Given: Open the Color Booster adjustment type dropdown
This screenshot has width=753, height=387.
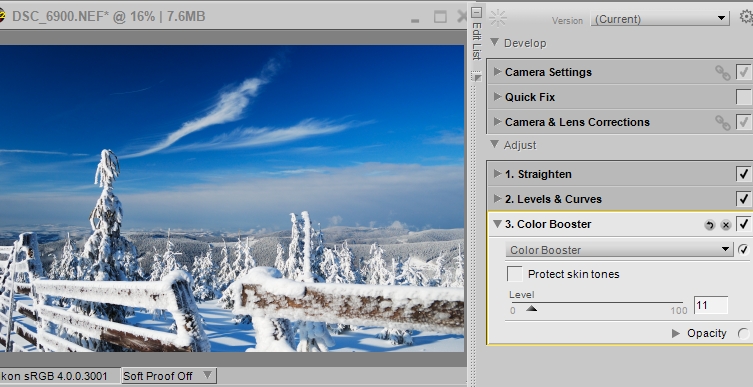Looking at the screenshot, I should (619, 250).
